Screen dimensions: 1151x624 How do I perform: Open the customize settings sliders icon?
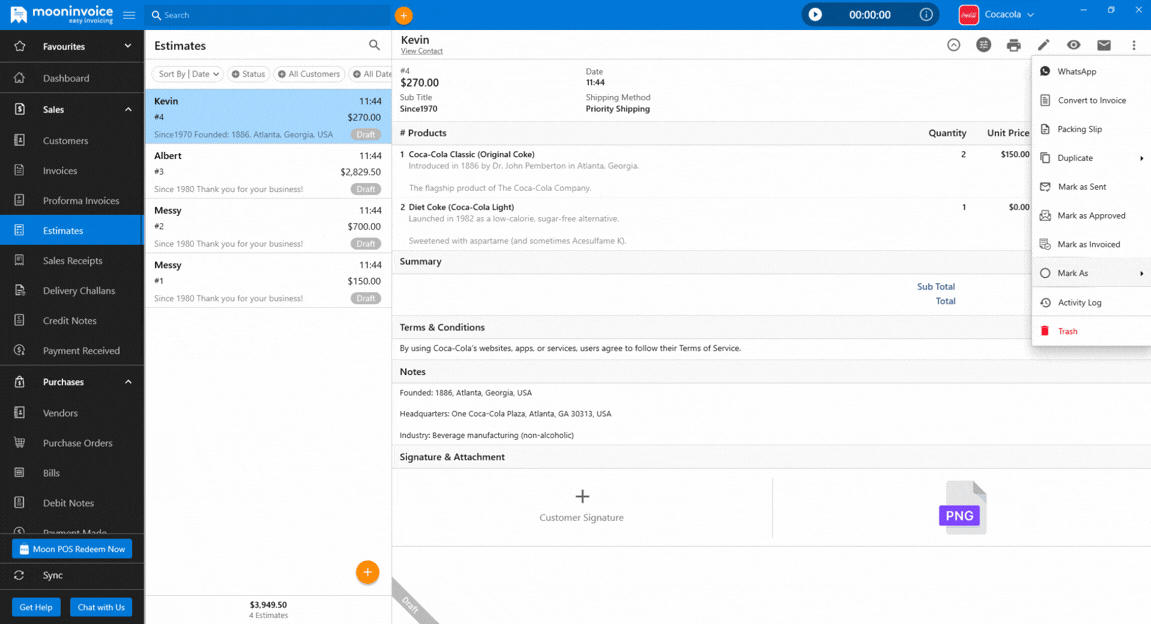point(983,45)
